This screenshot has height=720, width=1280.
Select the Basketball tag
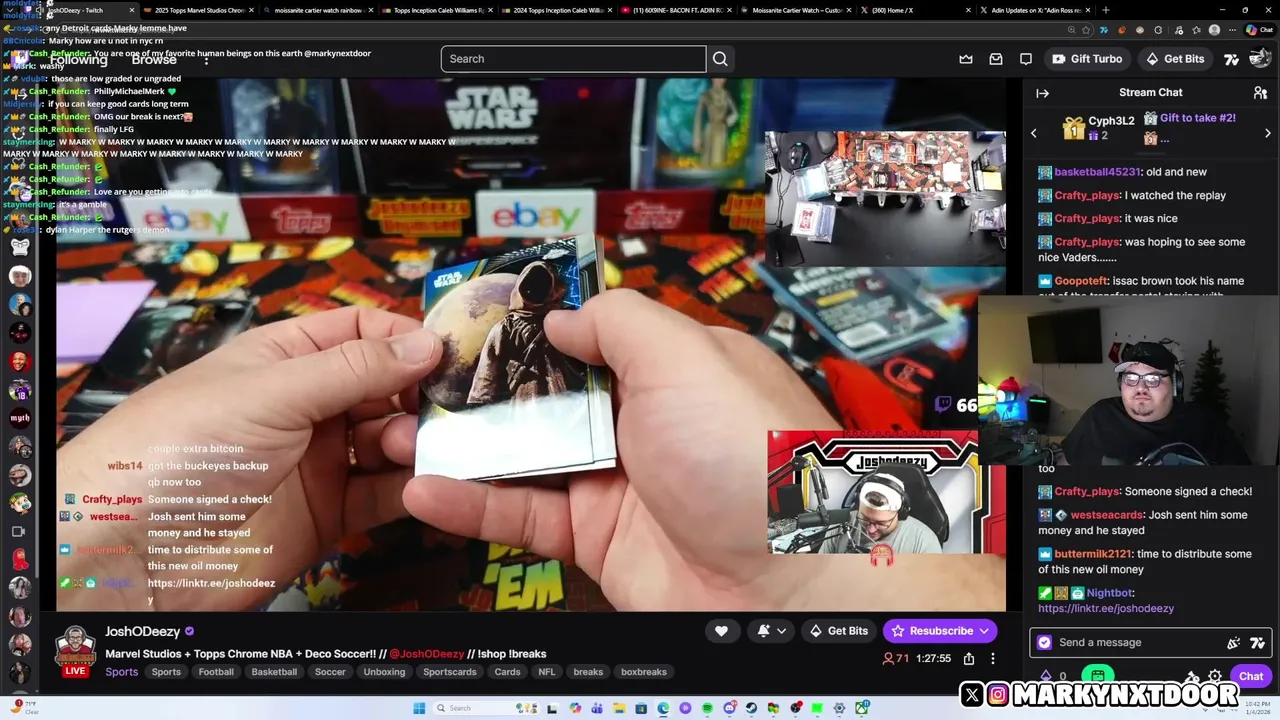pos(274,672)
